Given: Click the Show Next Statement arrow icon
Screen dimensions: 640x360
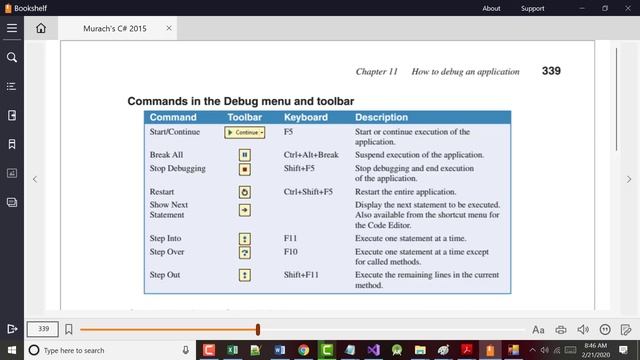Looking at the screenshot, I should point(244,210).
